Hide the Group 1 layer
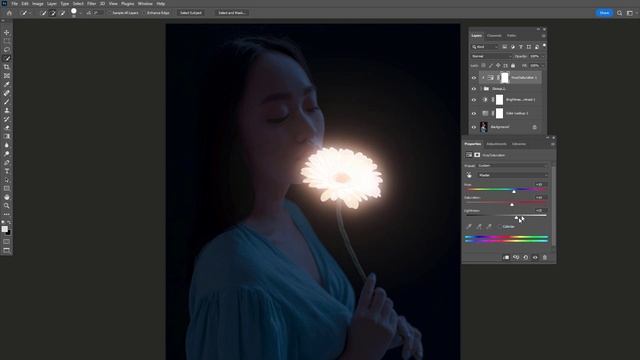The width and height of the screenshot is (640, 360). point(474,89)
